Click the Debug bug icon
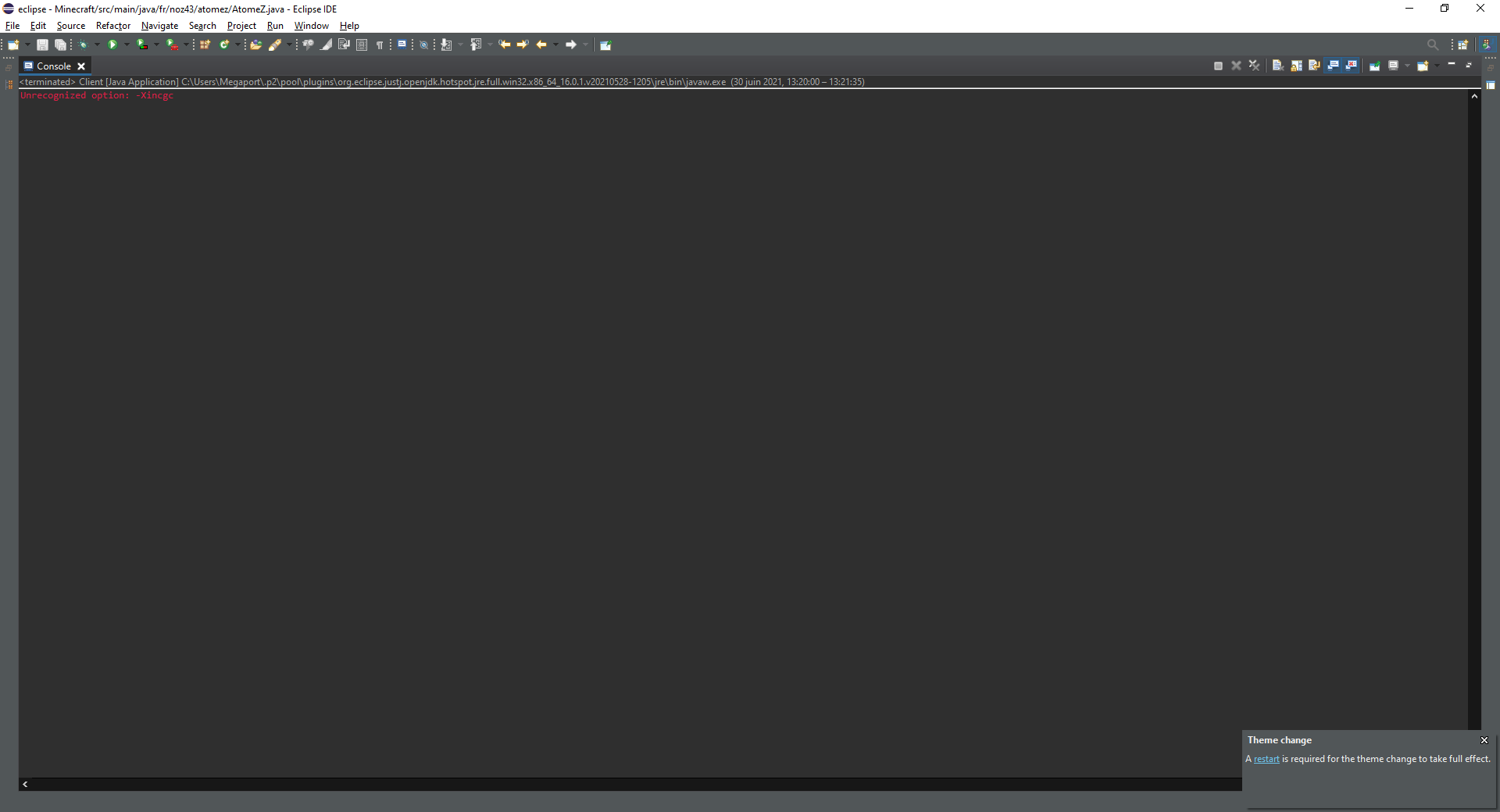 (83, 45)
